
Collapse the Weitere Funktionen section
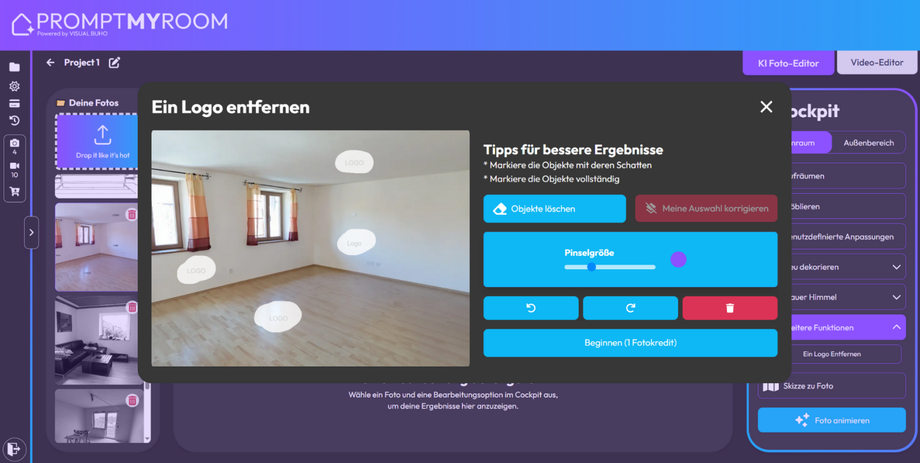(x=897, y=327)
